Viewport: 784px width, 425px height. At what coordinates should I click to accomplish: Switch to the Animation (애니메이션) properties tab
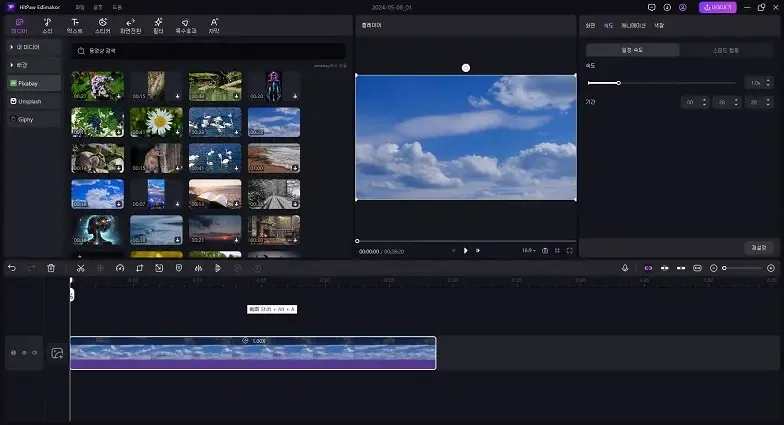click(x=633, y=24)
